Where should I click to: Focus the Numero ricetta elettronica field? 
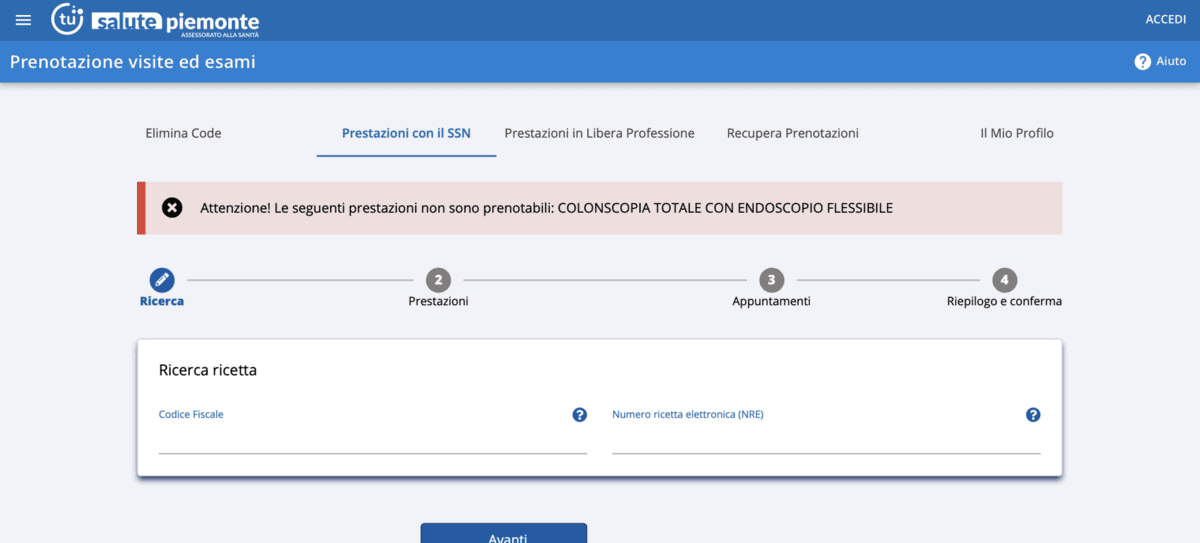[826, 441]
